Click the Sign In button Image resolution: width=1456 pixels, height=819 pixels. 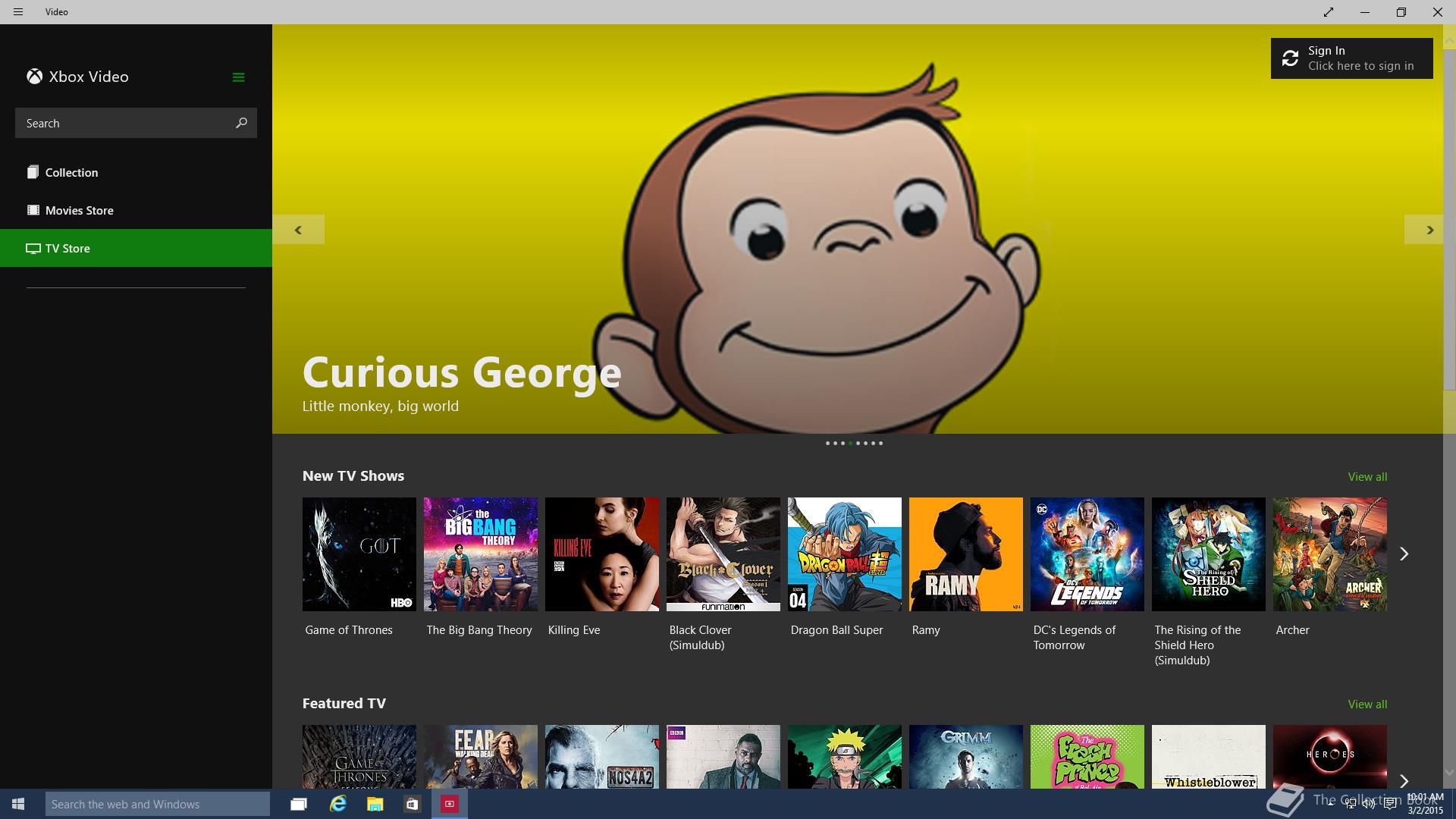click(x=1351, y=58)
